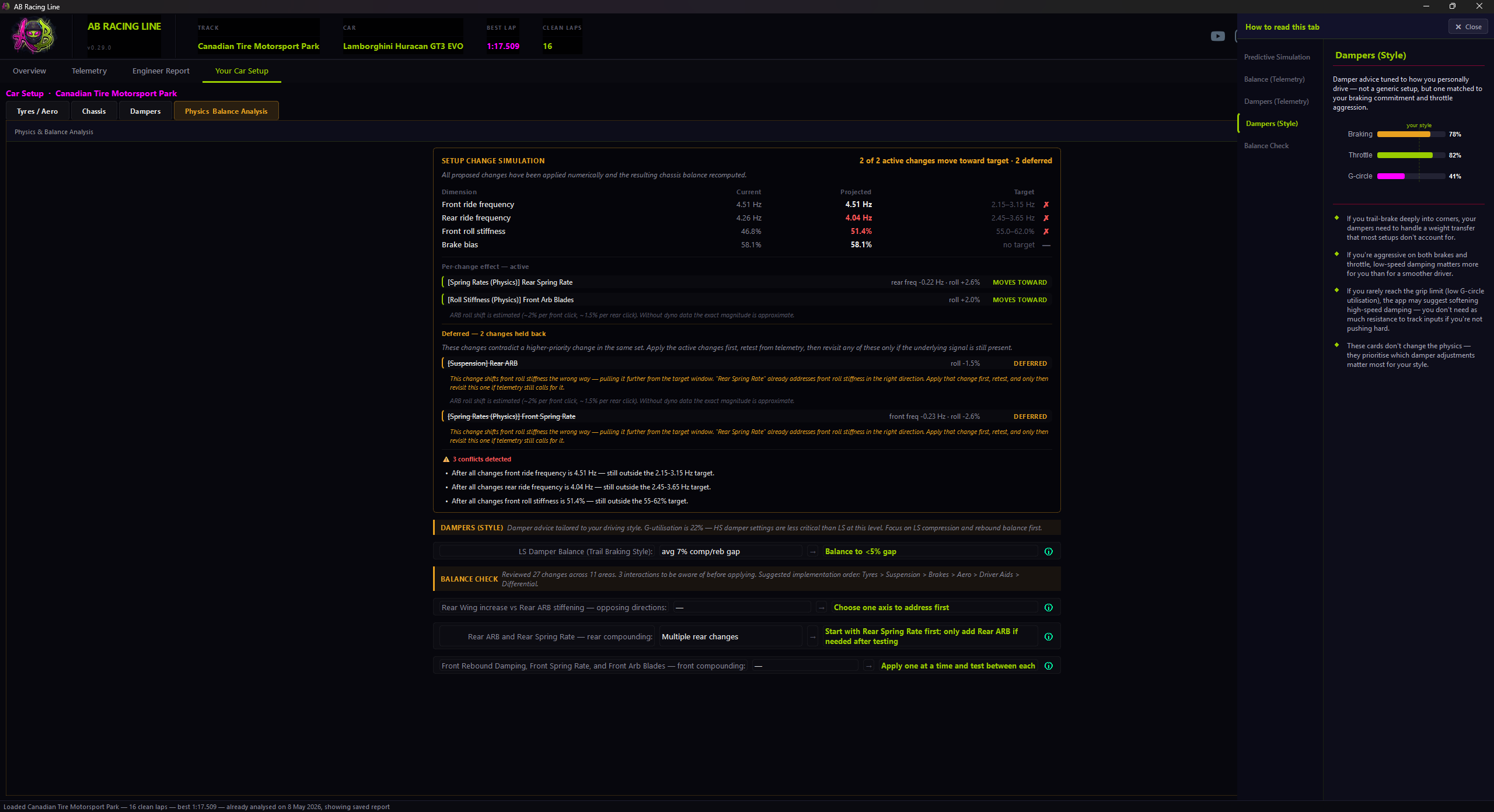Click info icon on Rear Wing vs Rear ARB row

1048,607
